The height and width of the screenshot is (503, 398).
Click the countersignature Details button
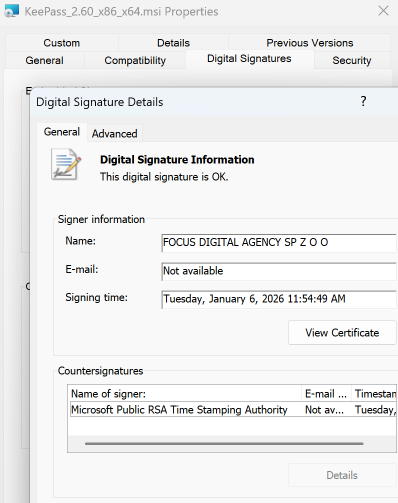[342, 475]
